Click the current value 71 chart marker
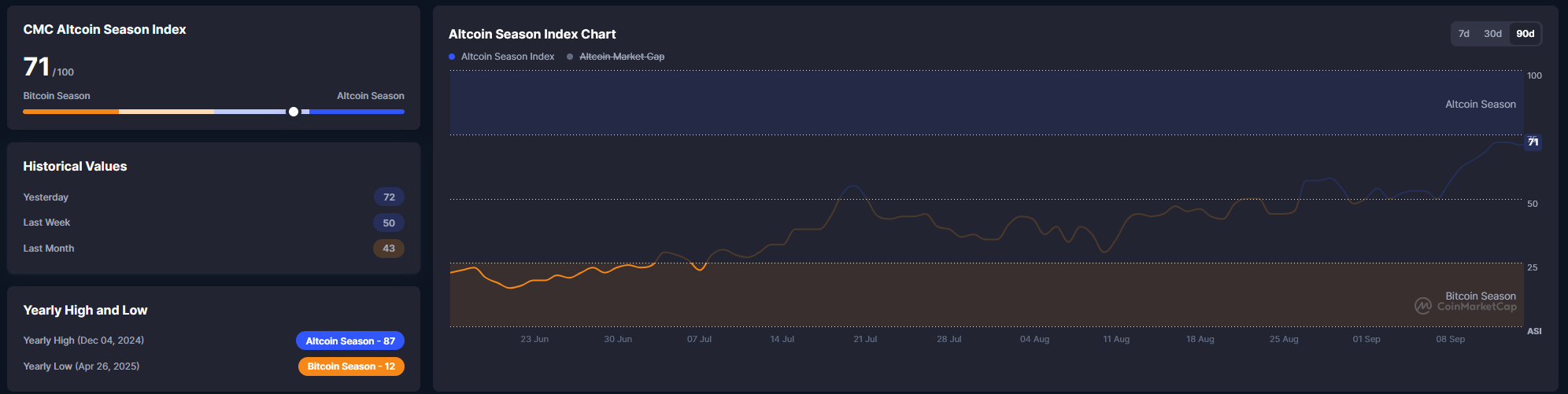 click(1533, 142)
